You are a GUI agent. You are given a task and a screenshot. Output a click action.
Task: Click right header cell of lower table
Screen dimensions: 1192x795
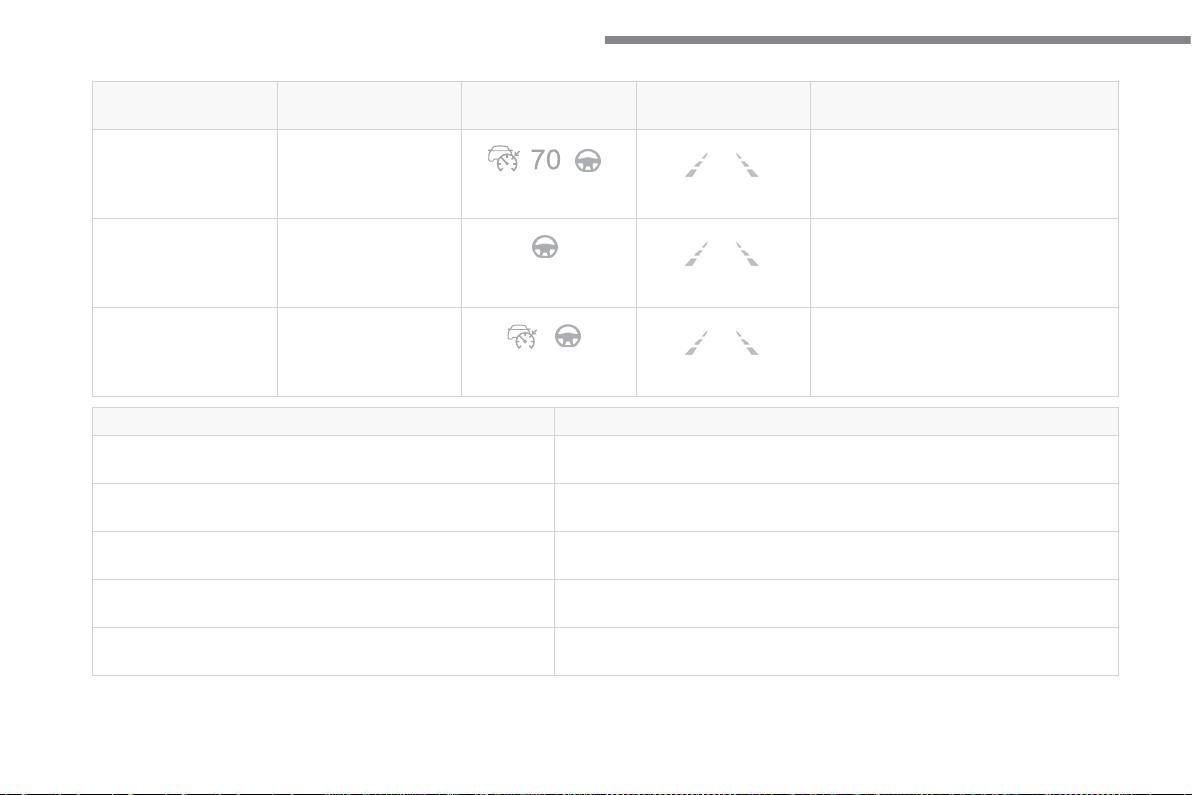coord(836,421)
